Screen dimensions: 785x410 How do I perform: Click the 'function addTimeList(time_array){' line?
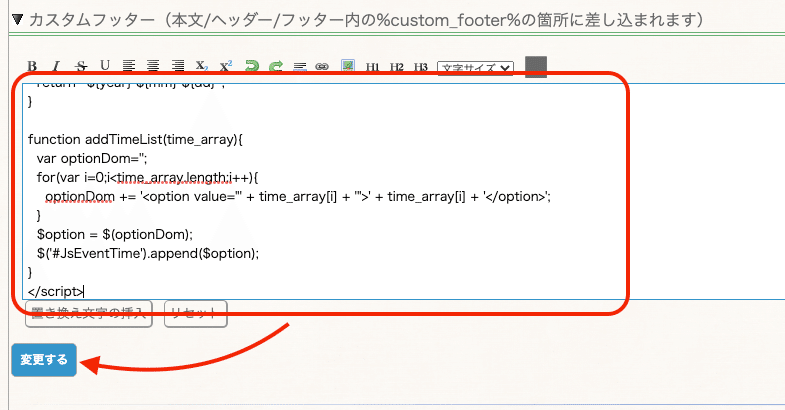point(135,139)
